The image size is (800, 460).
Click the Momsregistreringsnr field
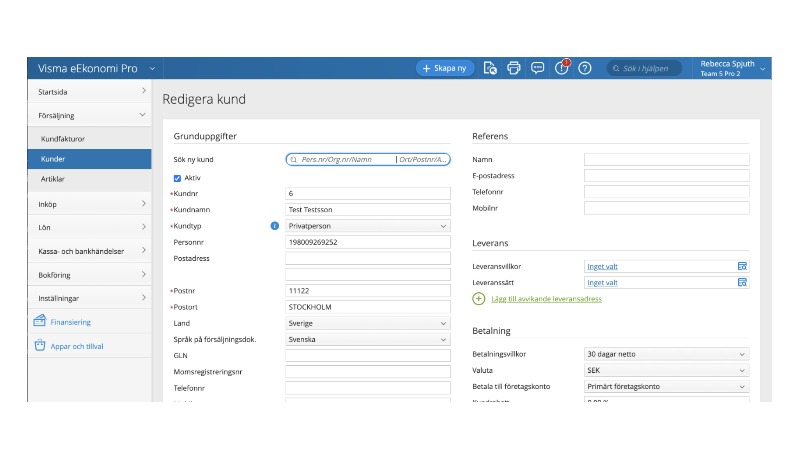click(x=367, y=372)
